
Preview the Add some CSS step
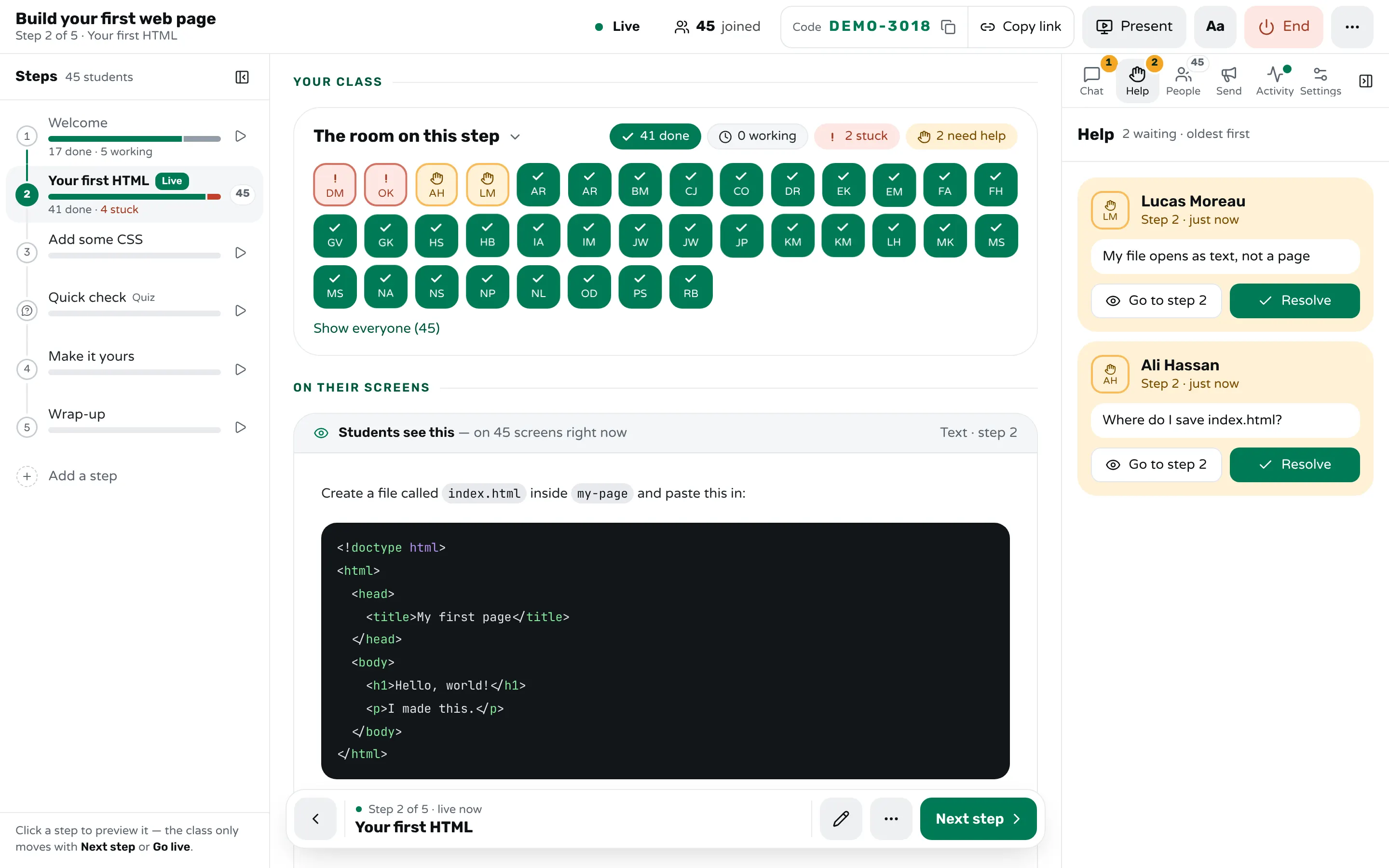coord(241,253)
